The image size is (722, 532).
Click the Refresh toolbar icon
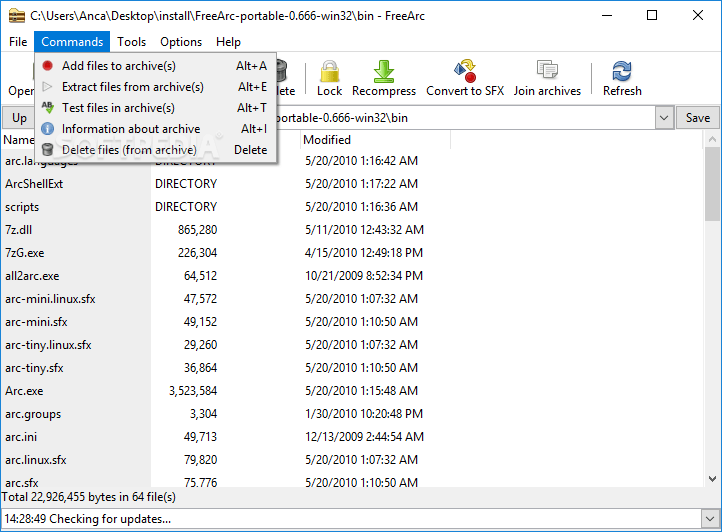[622, 71]
